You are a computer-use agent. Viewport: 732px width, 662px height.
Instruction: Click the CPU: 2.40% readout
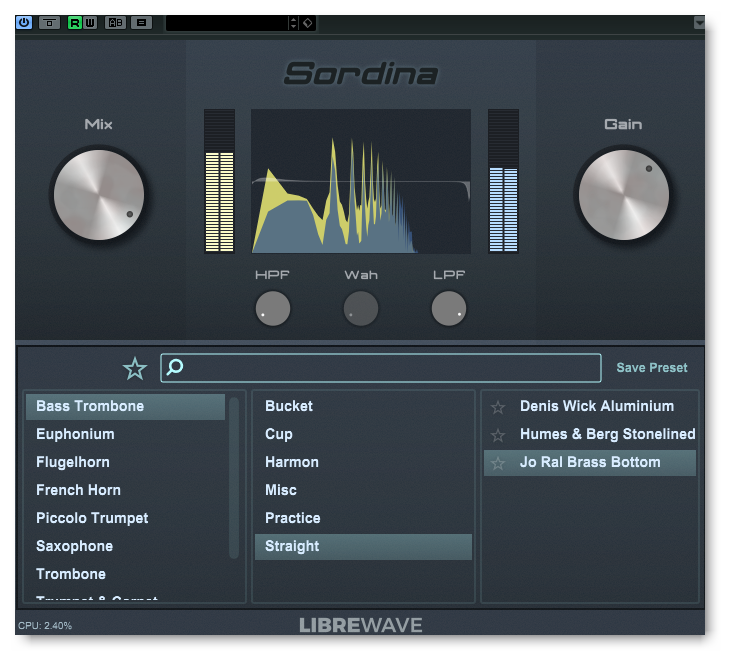45,626
